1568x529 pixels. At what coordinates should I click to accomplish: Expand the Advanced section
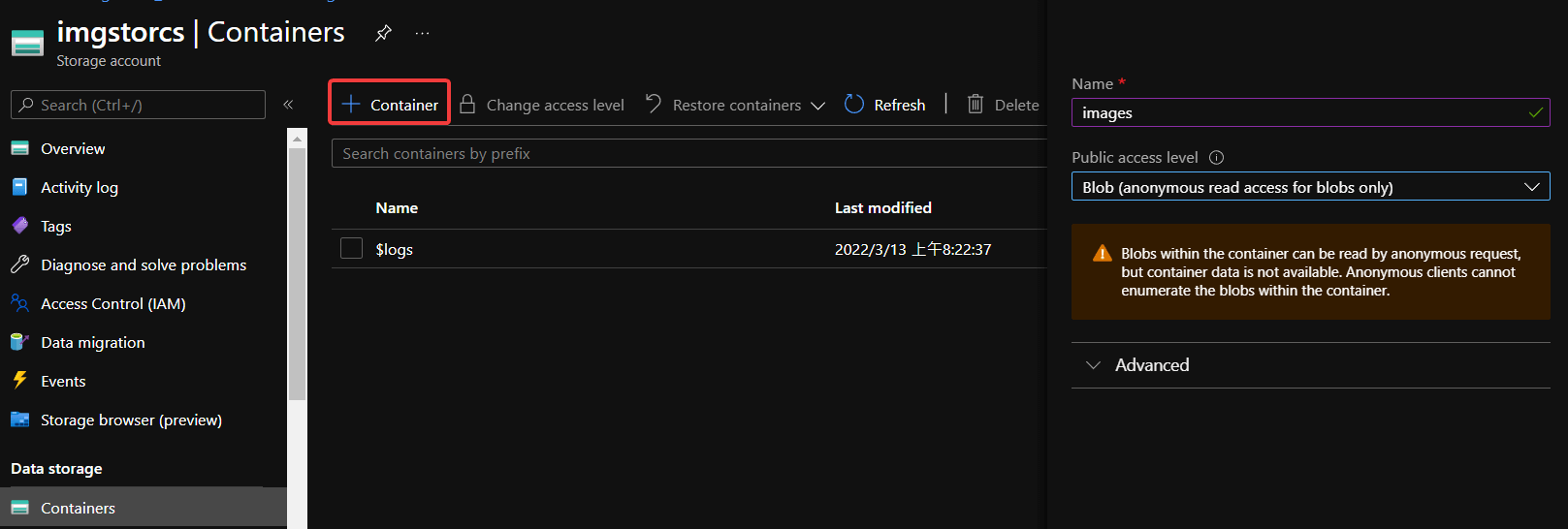(x=1150, y=365)
